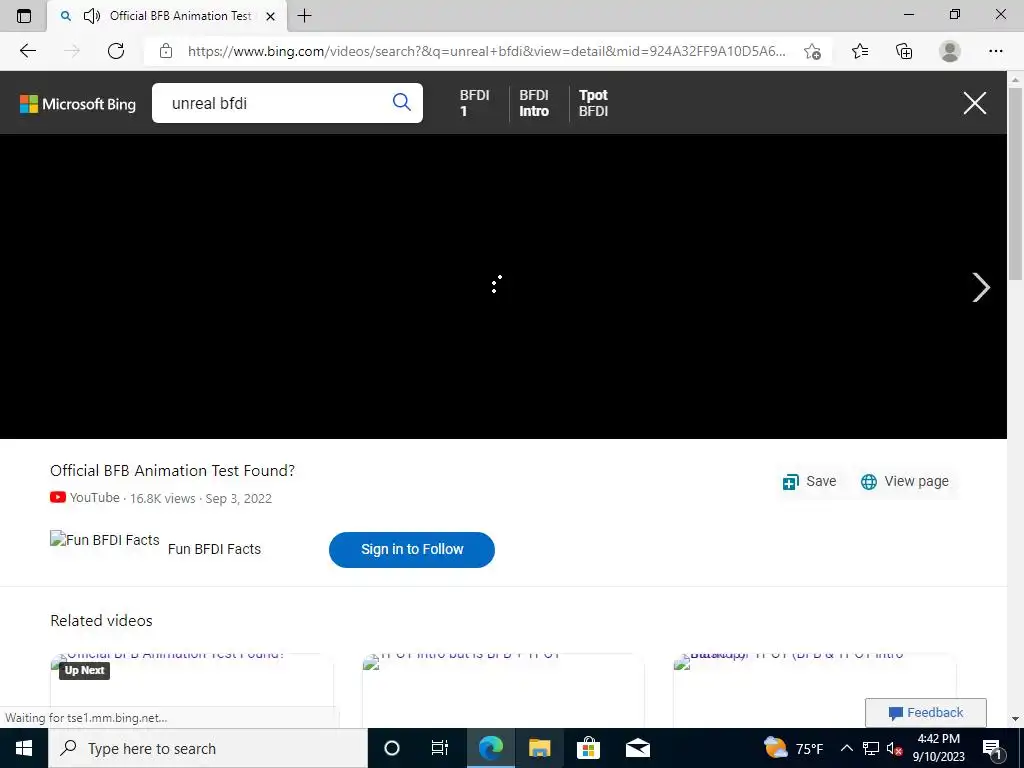The image size is (1024, 768).
Task: Click the address bar URL
Action: click(x=487, y=51)
